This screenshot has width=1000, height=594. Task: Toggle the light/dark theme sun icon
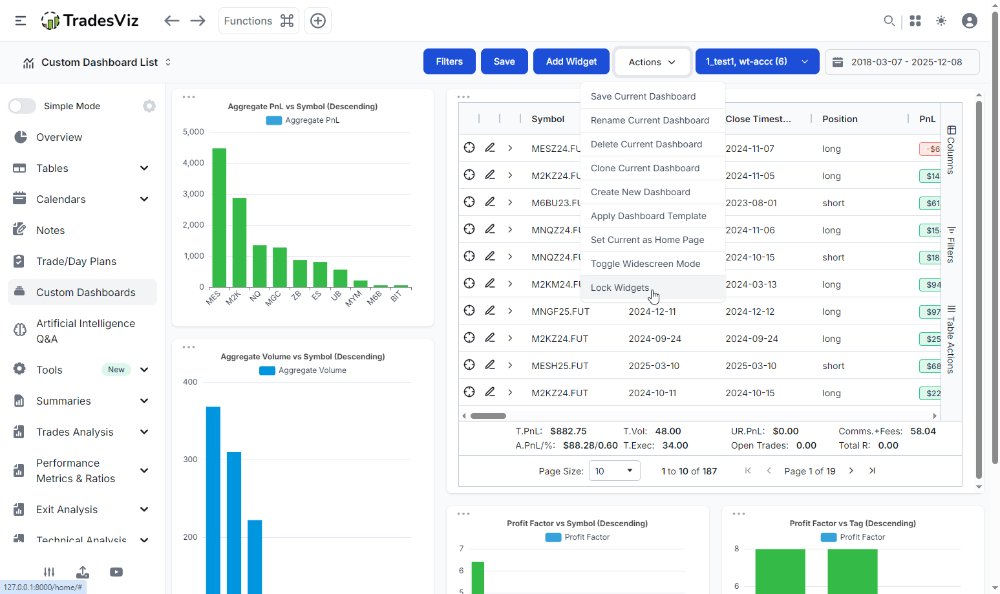pyautogui.click(x=941, y=21)
